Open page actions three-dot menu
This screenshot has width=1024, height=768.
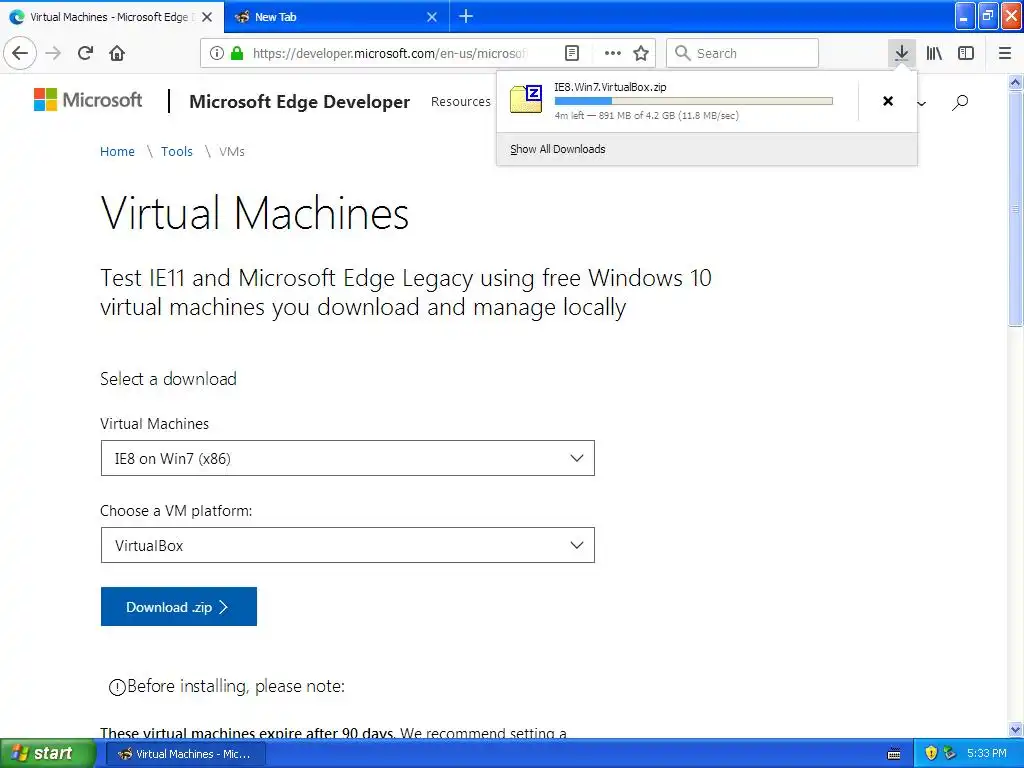click(x=613, y=53)
